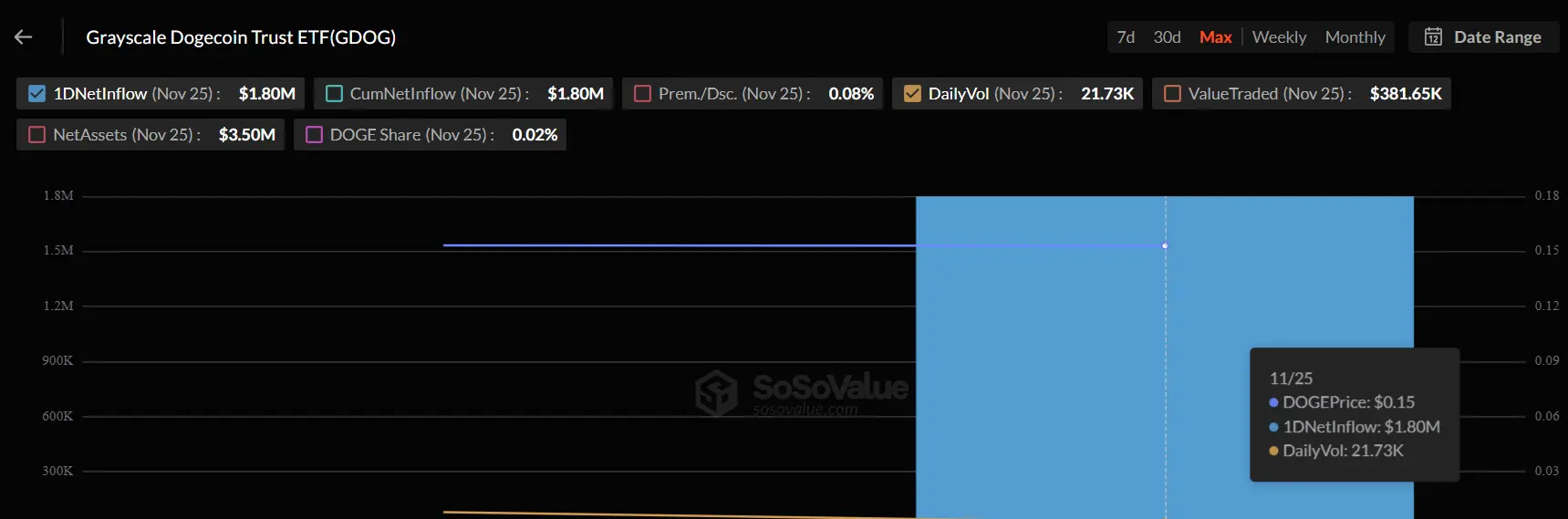Click the 900K left axis label
This screenshot has height=519, width=1568.
[57, 361]
